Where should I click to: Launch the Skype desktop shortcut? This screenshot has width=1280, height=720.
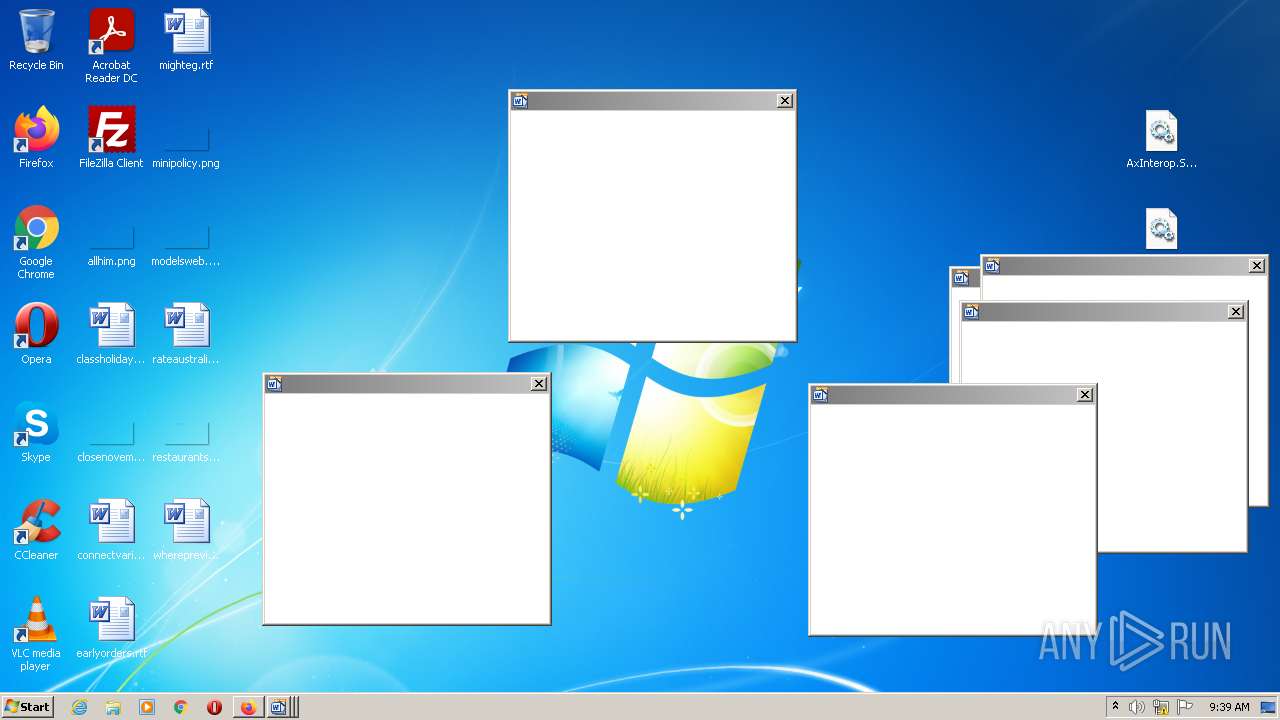36,432
